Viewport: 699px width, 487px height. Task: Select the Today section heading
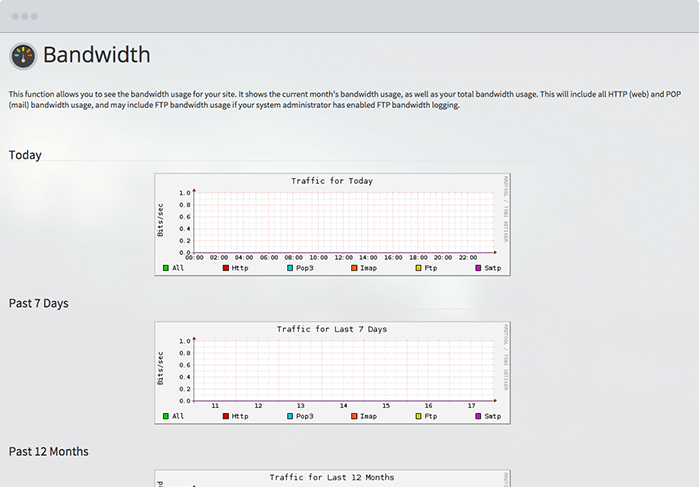(25, 155)
